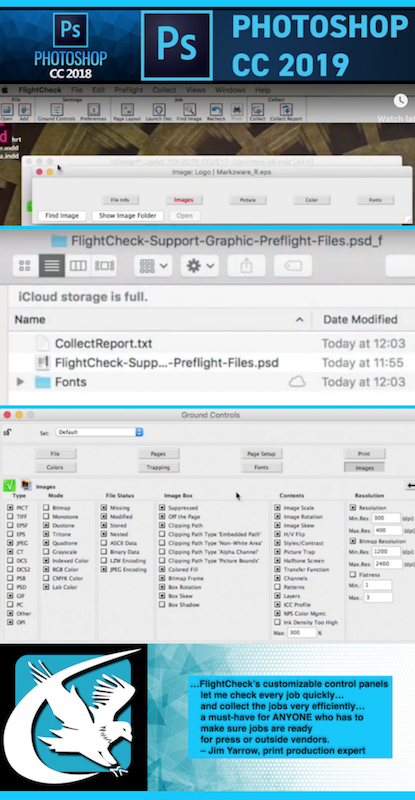Enable the ASCII Data checkbox
415x800 pixels.
click(104, 543)
